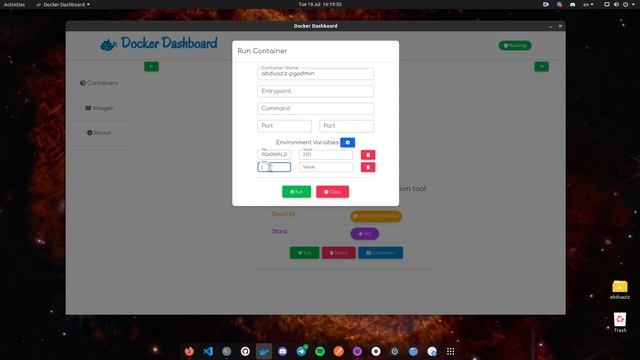The width and height of the screenshot is (640, 360).
Task: Click the red Close button in dialog
Action: [x=332, y=191]
